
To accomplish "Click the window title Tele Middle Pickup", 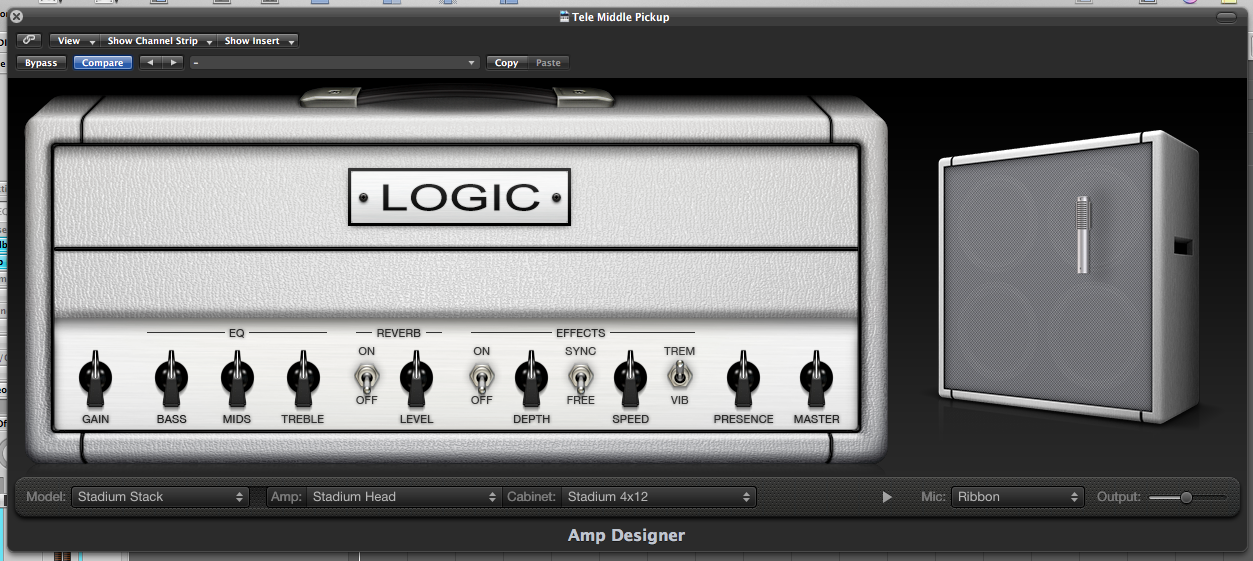I will coord(621,17).
